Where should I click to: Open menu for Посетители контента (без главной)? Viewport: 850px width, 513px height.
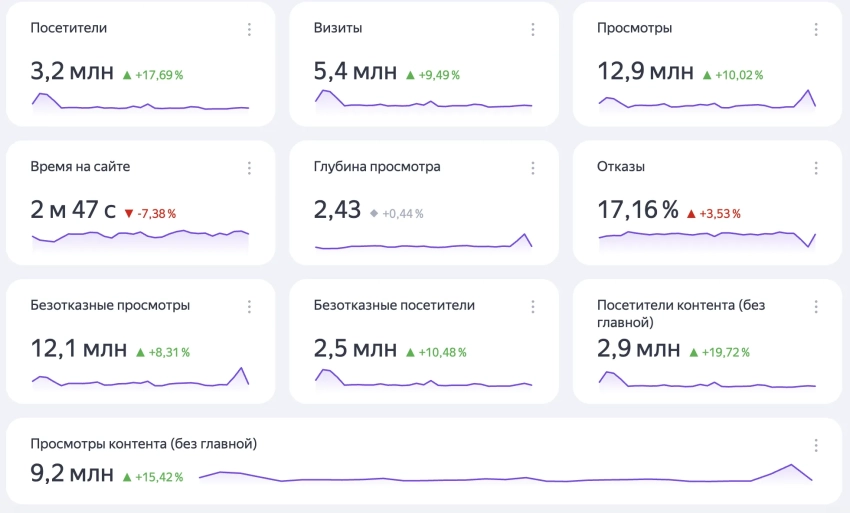coord(816,307)
